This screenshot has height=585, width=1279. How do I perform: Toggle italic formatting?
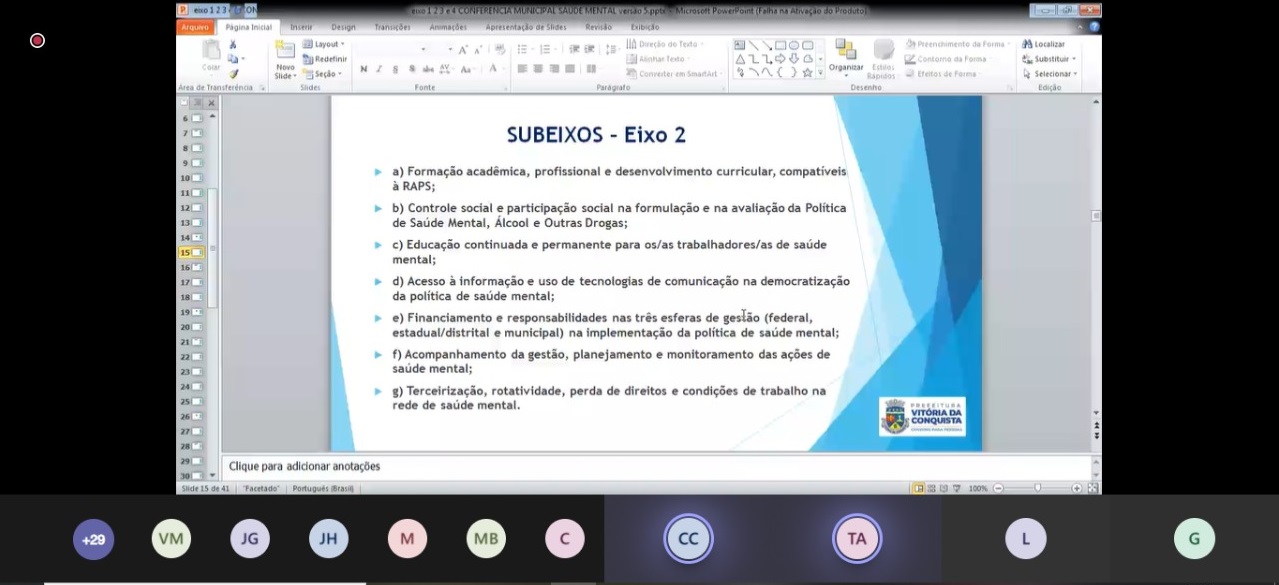pos(379,69)
